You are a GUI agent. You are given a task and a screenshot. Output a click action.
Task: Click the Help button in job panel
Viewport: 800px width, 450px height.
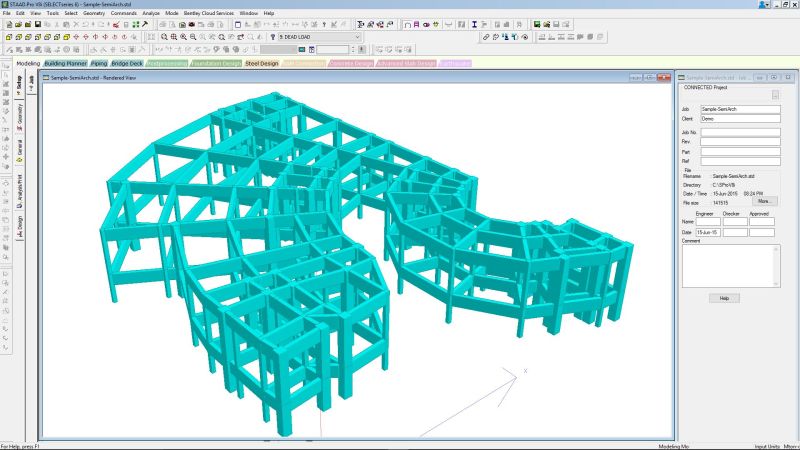[724, 298]
